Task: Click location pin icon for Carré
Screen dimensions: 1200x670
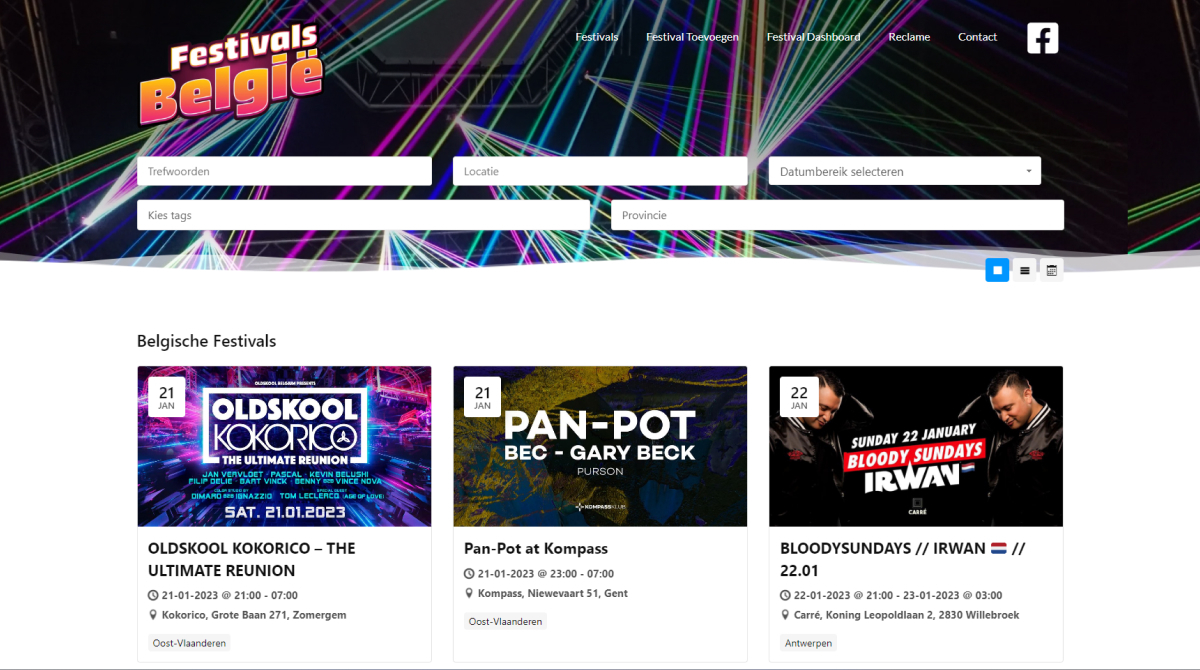Action: click(785, 616)
